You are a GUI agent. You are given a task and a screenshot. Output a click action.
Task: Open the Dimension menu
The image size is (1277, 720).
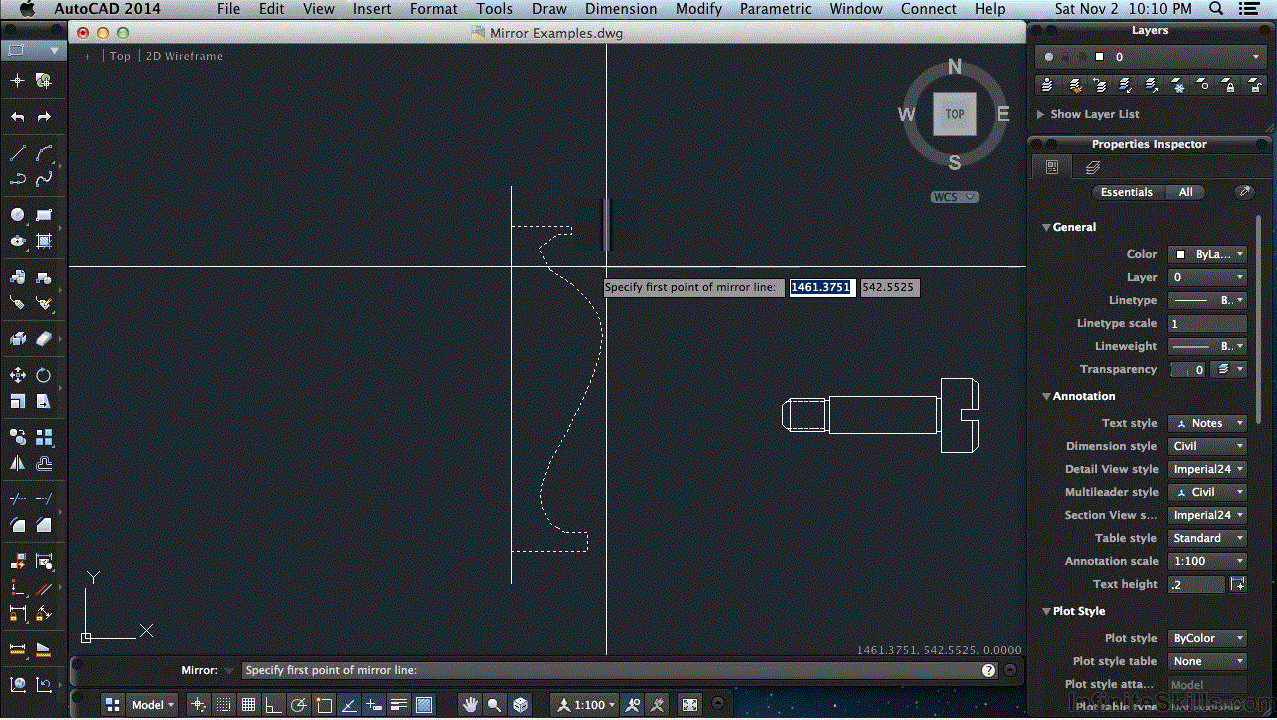click(x=621, y=9)
